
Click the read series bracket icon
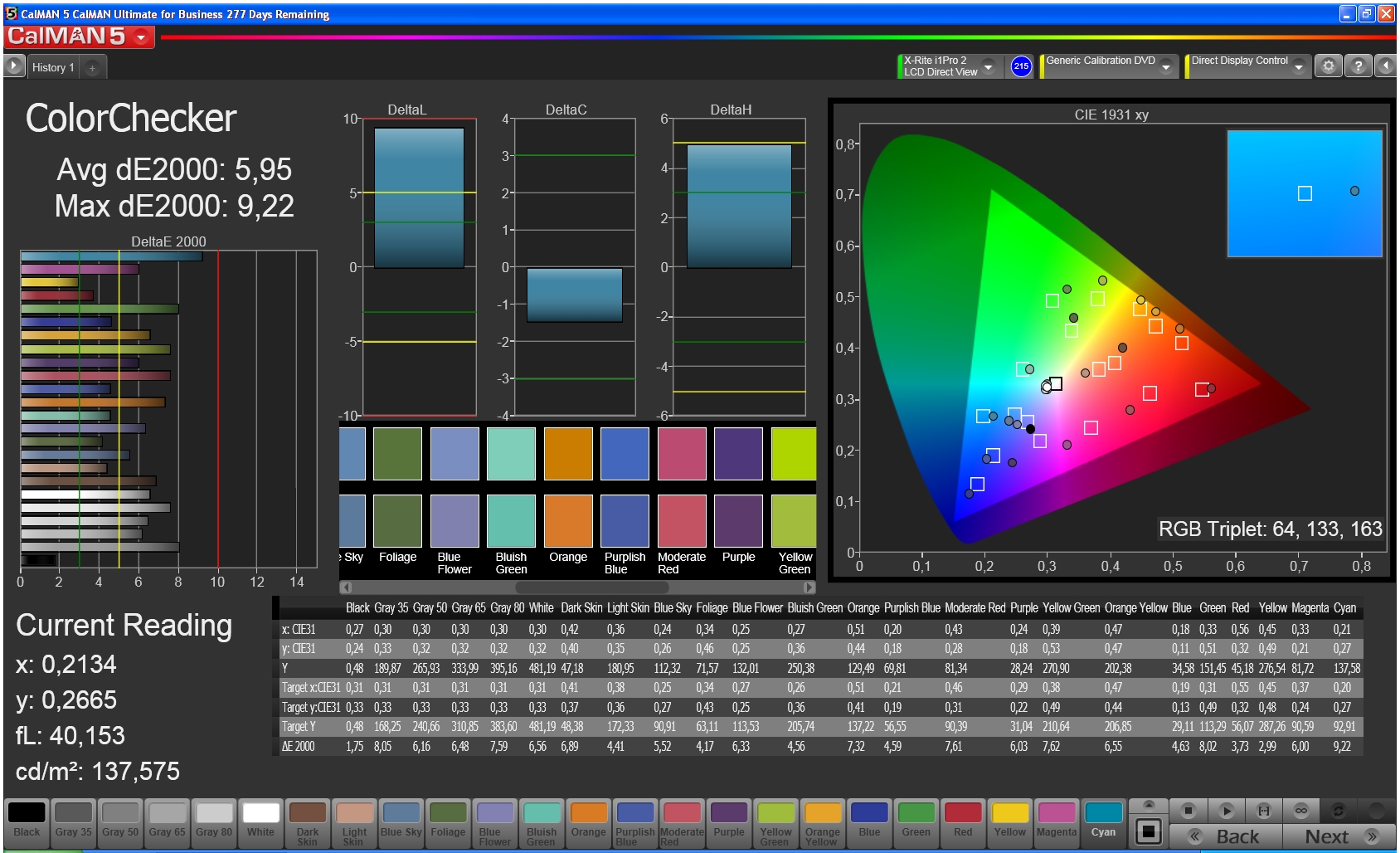[1263, 810]
